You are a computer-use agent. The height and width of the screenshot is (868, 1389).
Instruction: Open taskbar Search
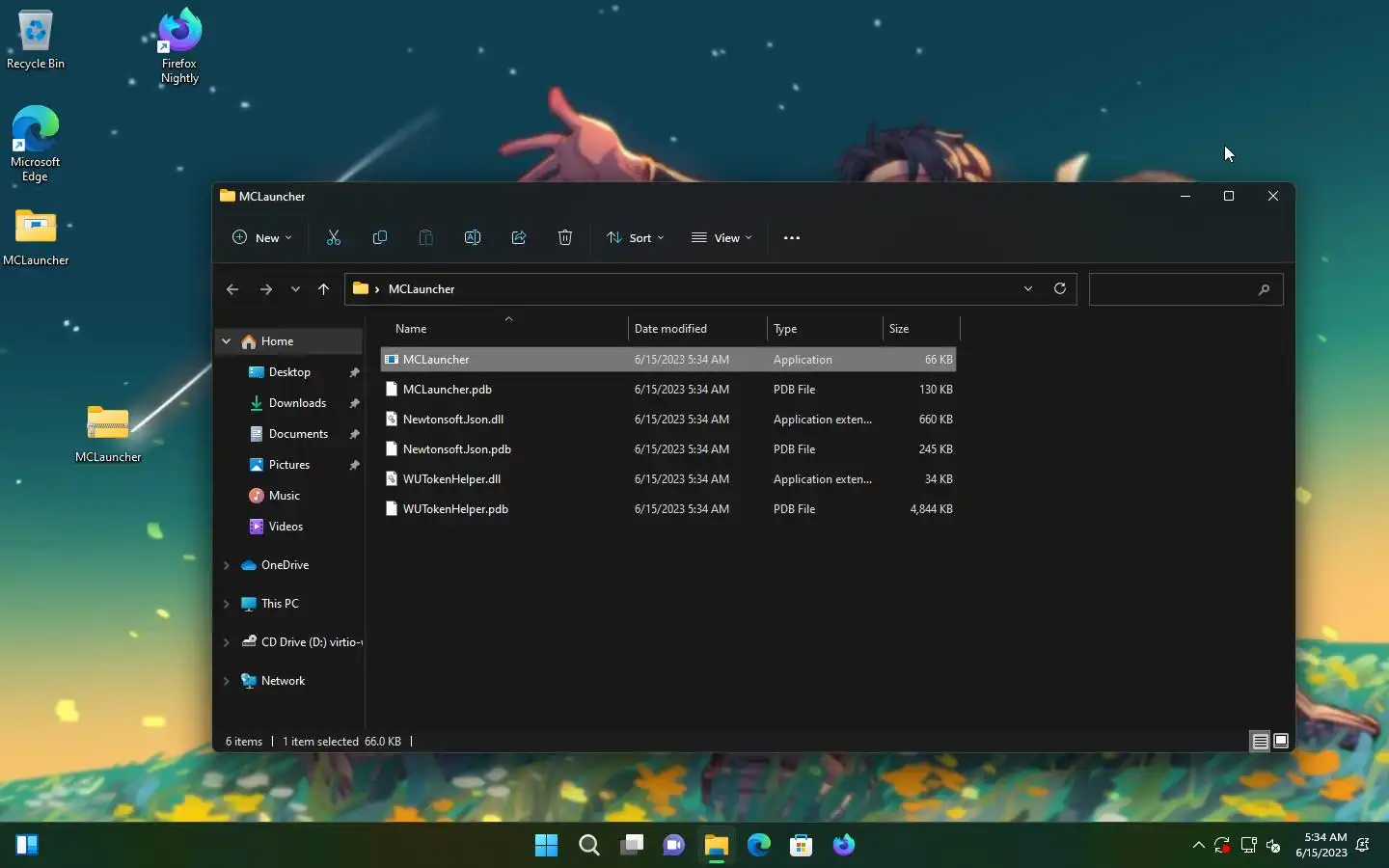point(588,845)
